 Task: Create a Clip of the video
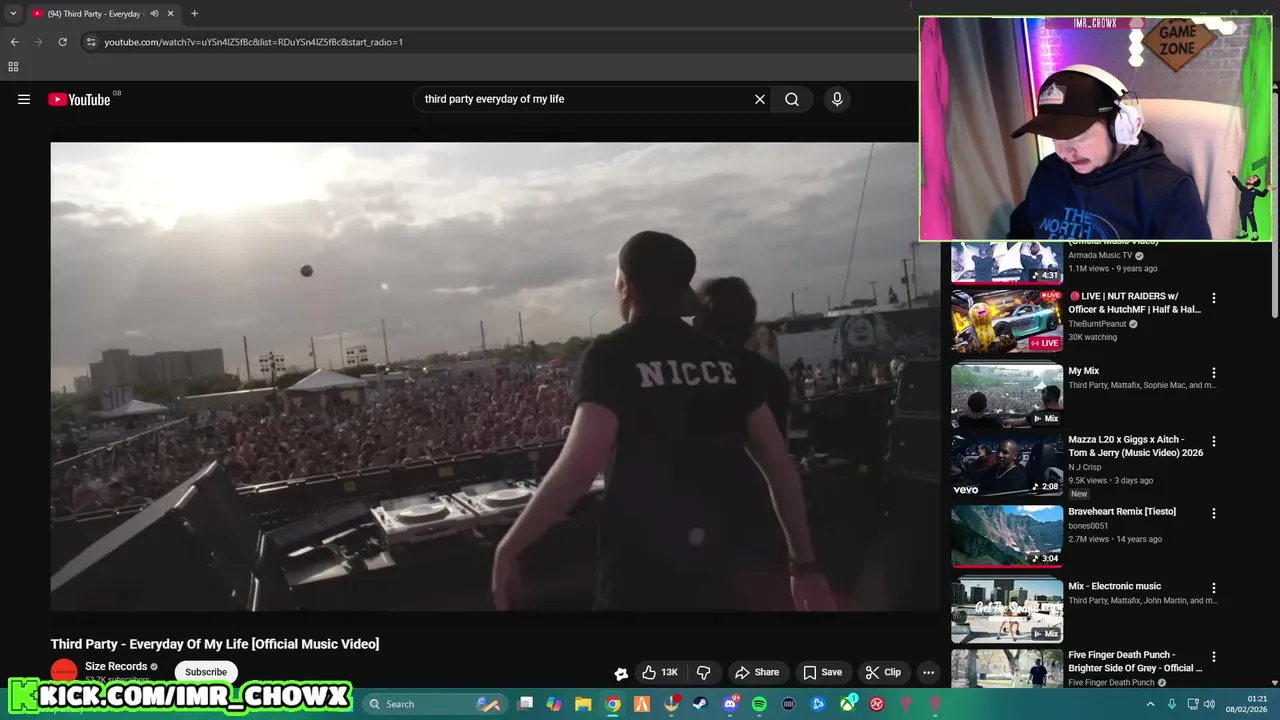pos(883,672)
